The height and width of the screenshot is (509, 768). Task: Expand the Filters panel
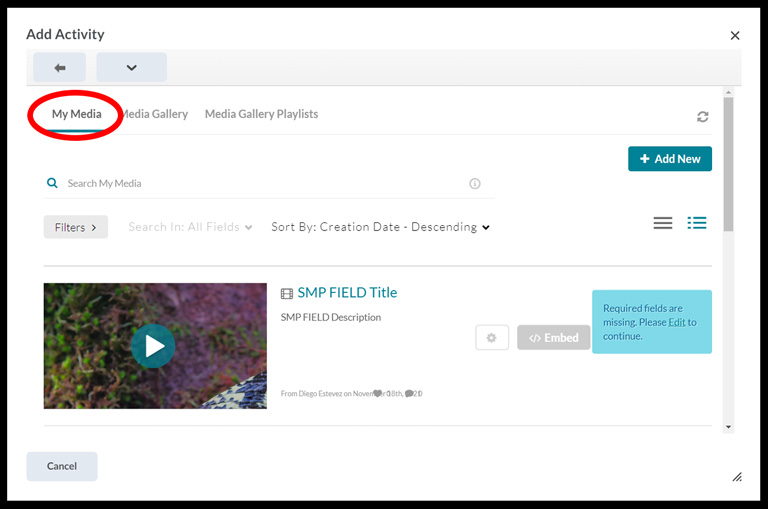point(75,227)
